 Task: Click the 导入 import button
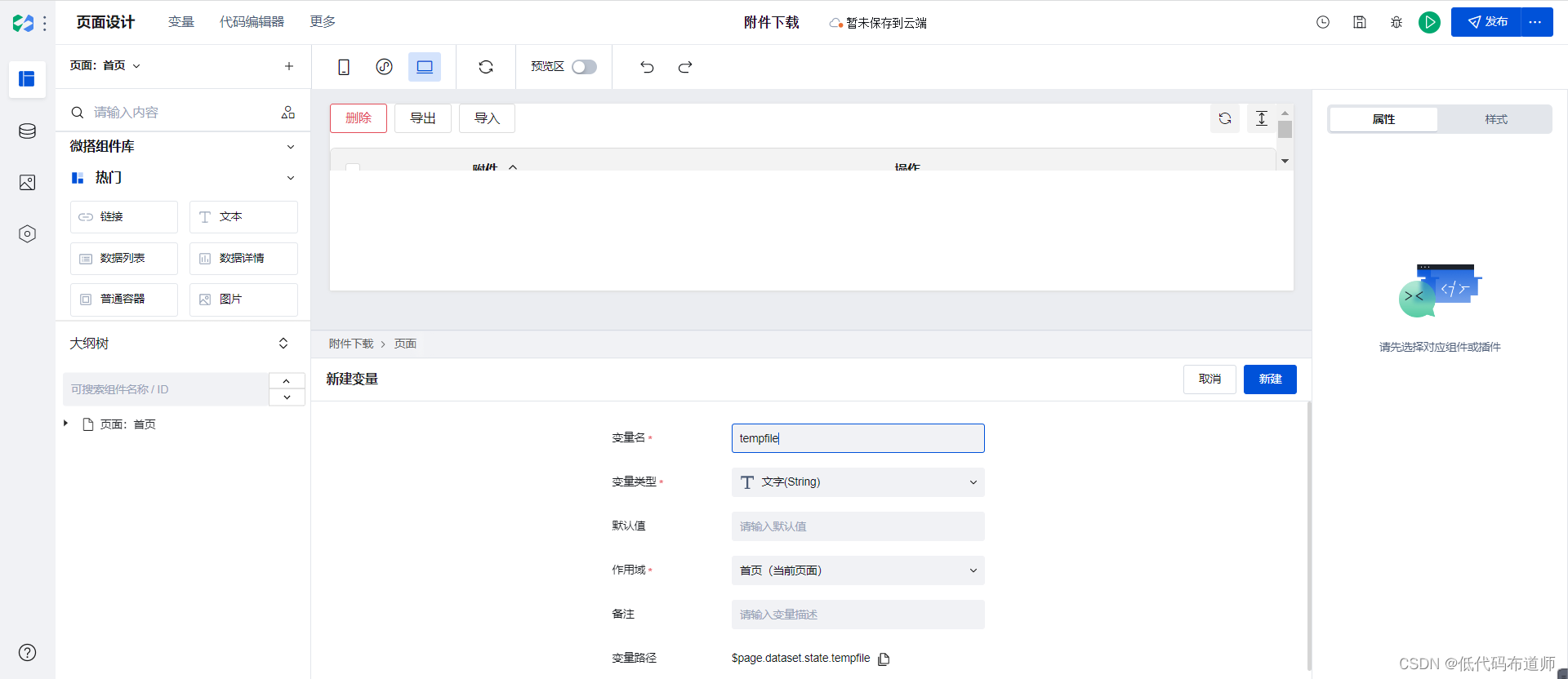click(487, 118)
